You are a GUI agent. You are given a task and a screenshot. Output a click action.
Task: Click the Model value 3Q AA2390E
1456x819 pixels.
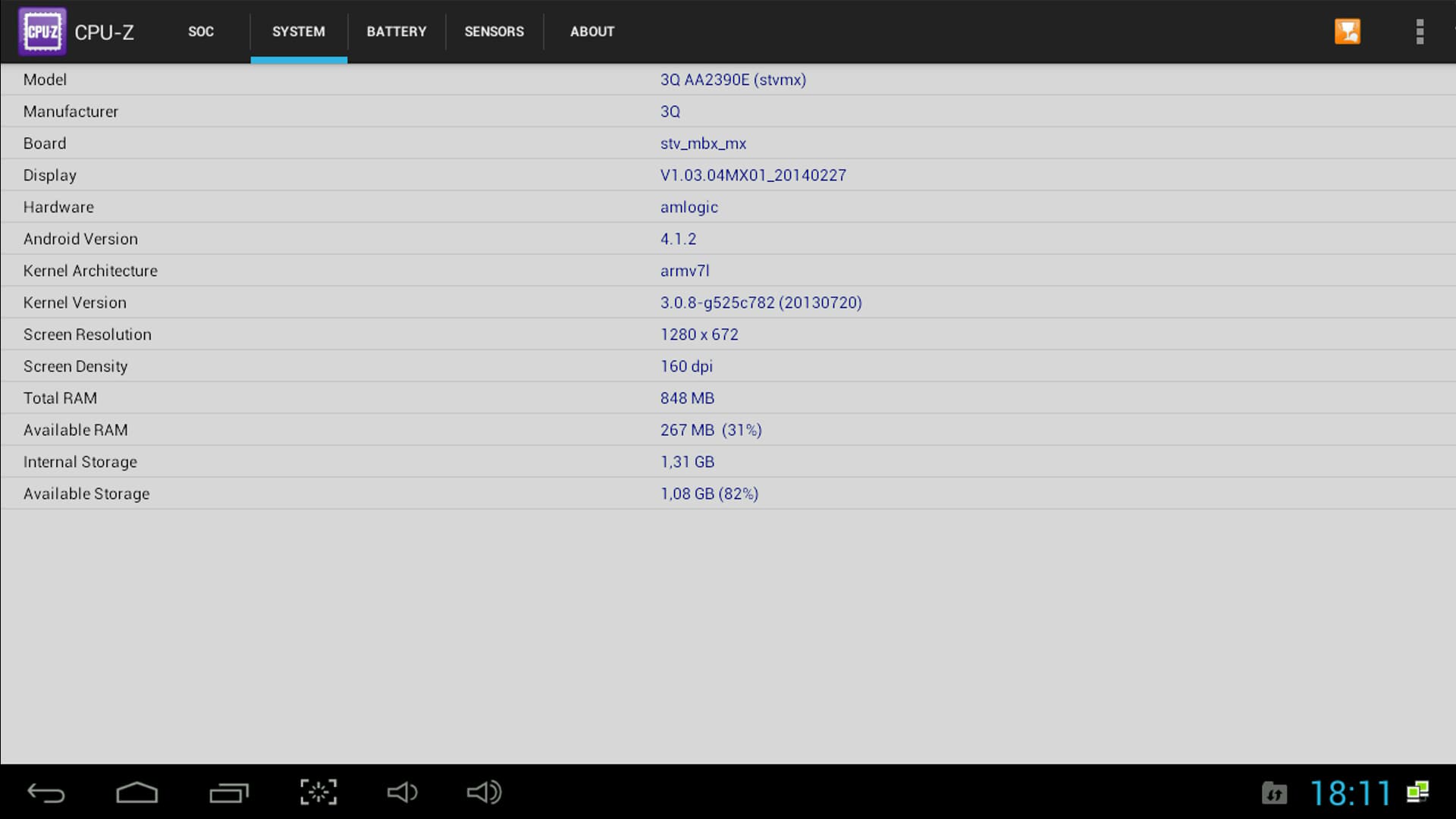733,80
